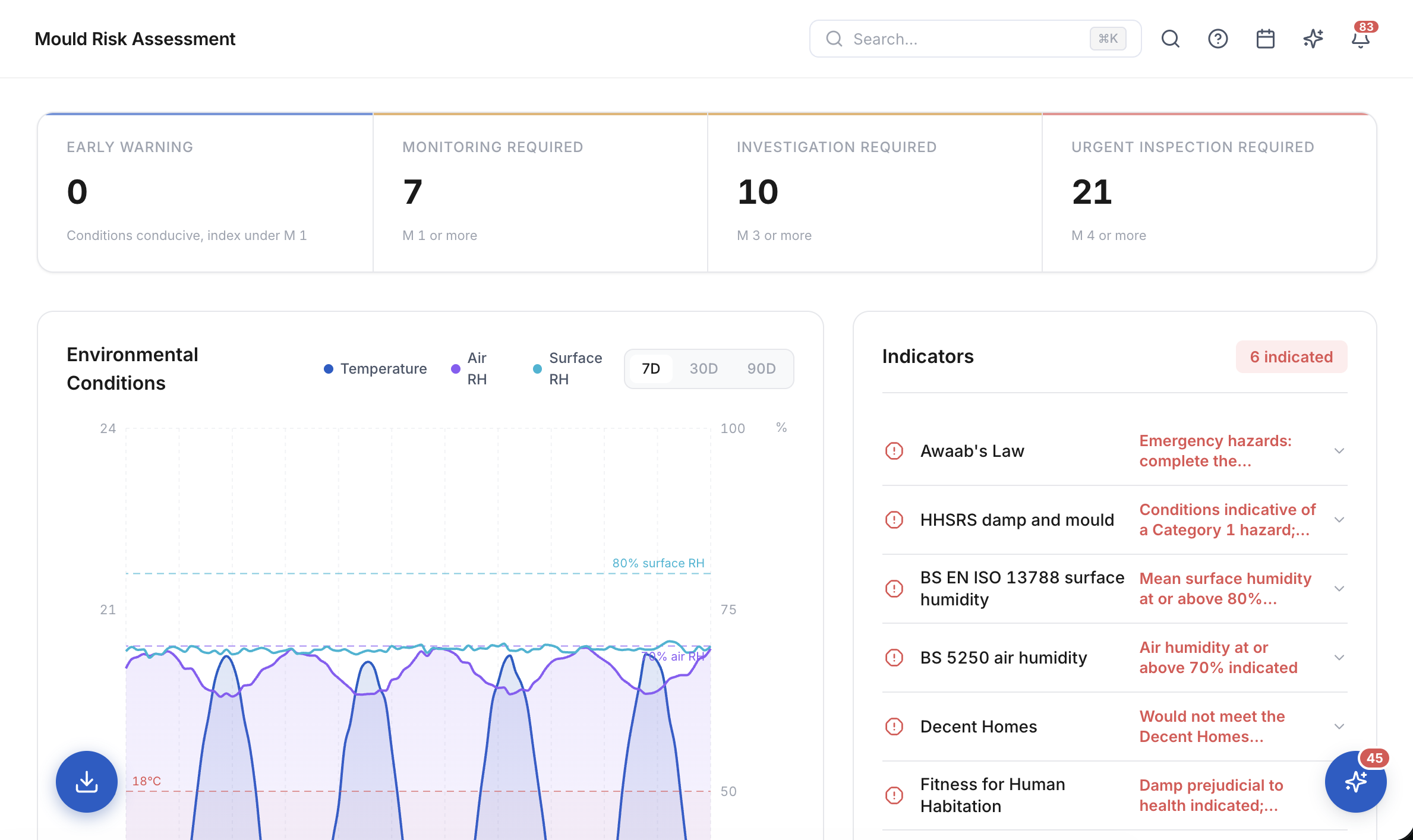Open the calendar icon in header

coord(1265,39)
